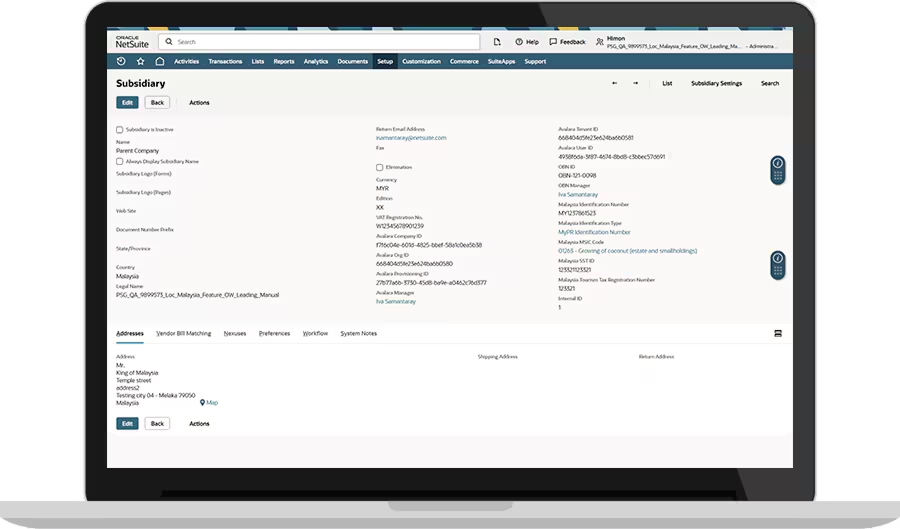
Task: Click into the global Search field
Action: pyautogui.click(x=319, y=42)
